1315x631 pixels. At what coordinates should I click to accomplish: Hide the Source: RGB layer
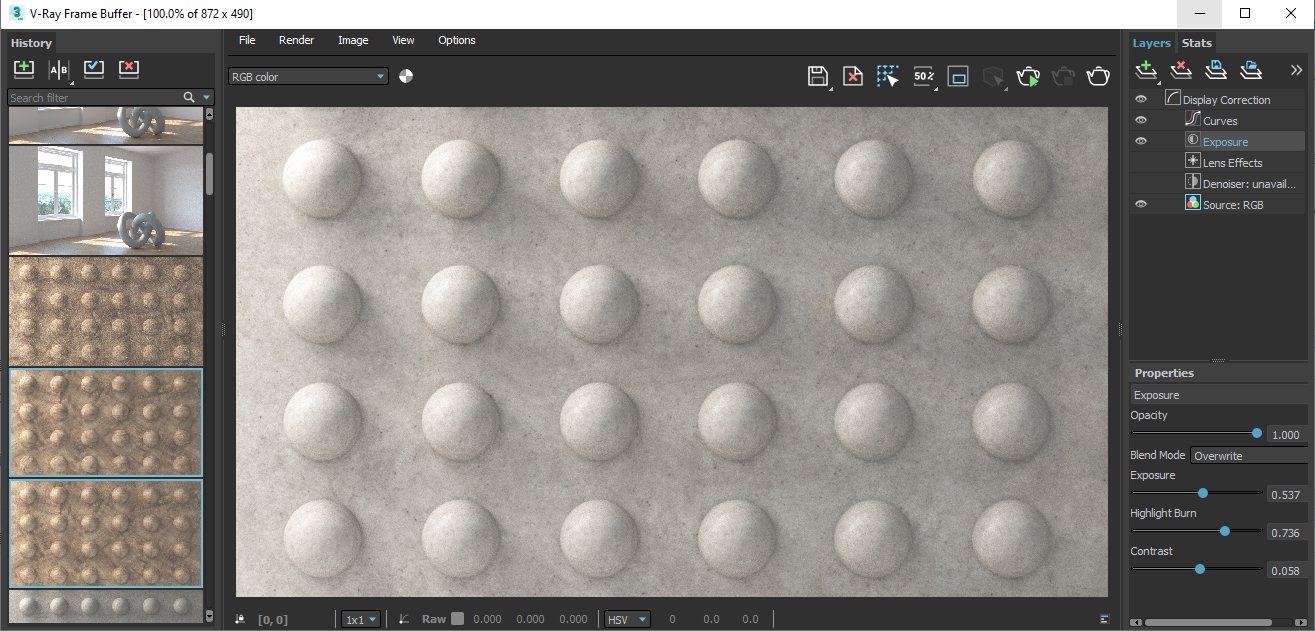tap(1141, 203)
